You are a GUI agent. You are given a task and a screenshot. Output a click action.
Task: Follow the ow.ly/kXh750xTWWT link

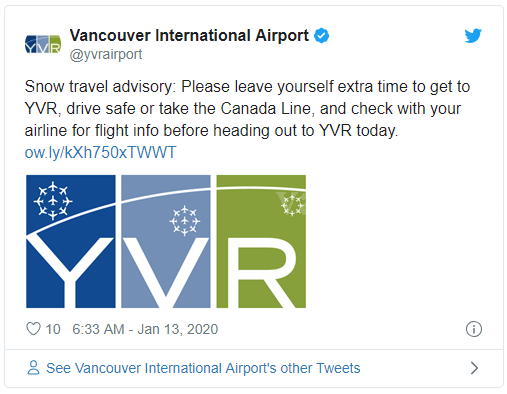100,152
